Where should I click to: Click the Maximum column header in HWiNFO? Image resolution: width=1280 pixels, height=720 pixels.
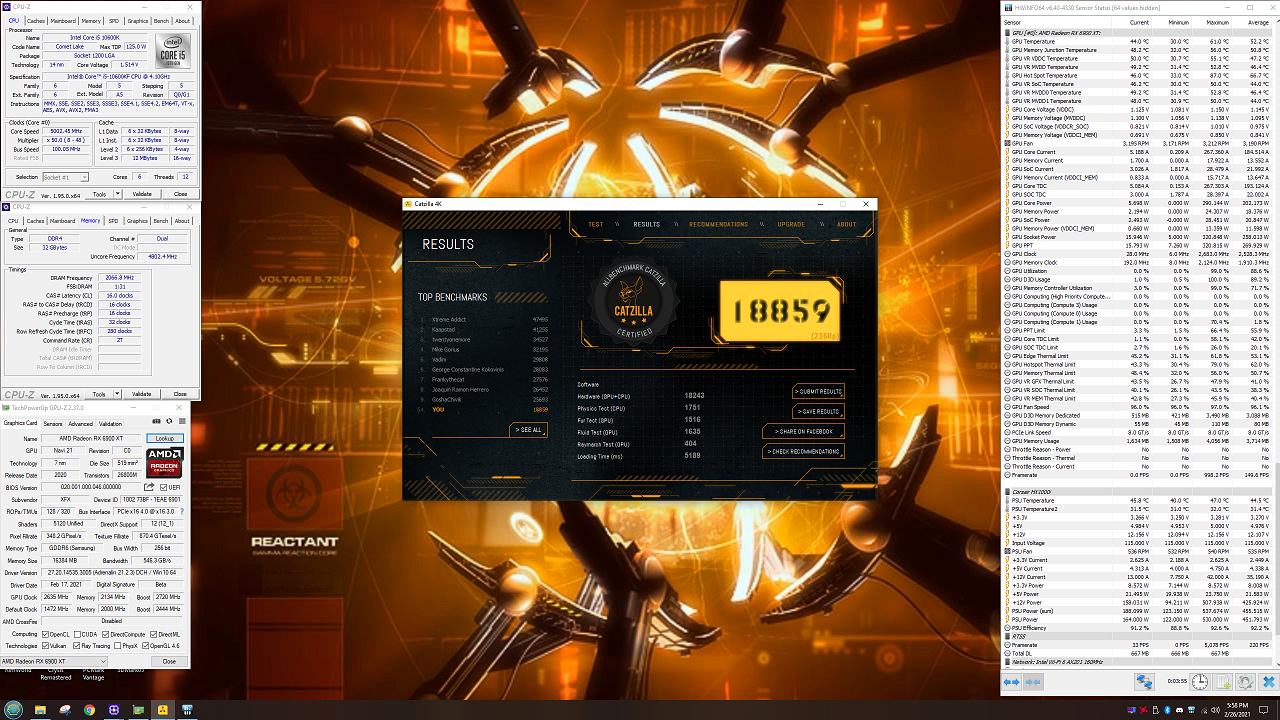point(1216,21)
